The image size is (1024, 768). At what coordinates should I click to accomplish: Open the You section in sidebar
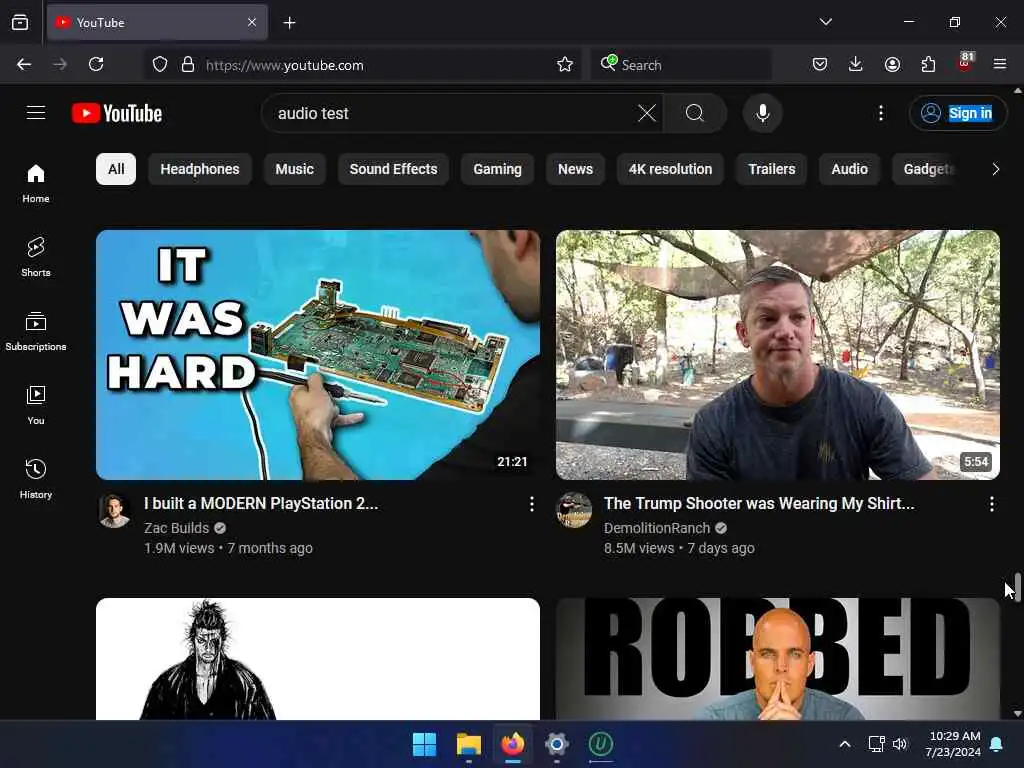click(x=36, y=405)
